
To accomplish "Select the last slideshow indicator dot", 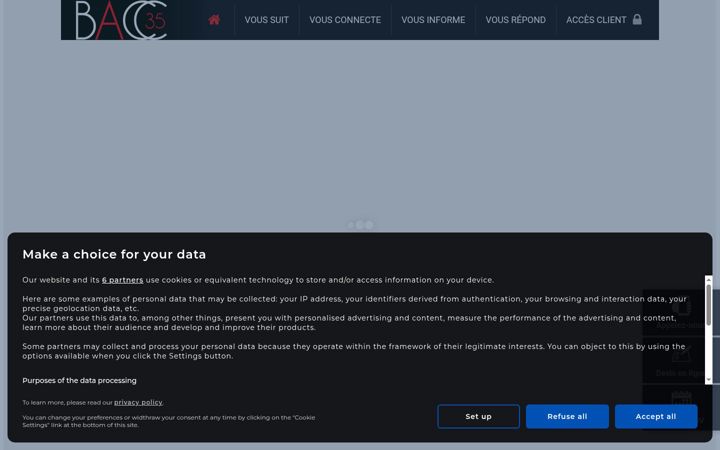I will pos(369,225).
